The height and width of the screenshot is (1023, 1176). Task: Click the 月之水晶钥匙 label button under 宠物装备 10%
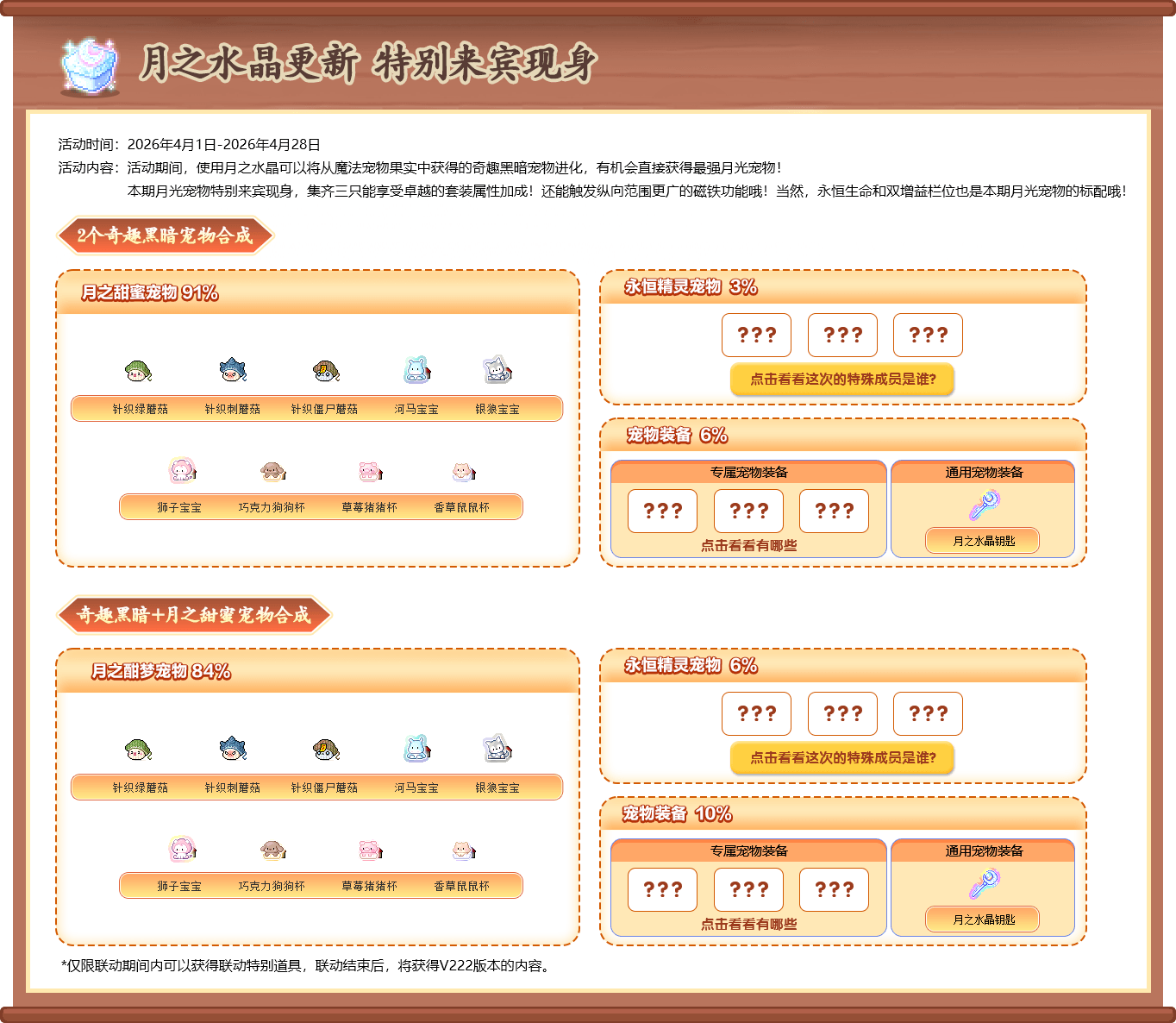tap(983, 919)
